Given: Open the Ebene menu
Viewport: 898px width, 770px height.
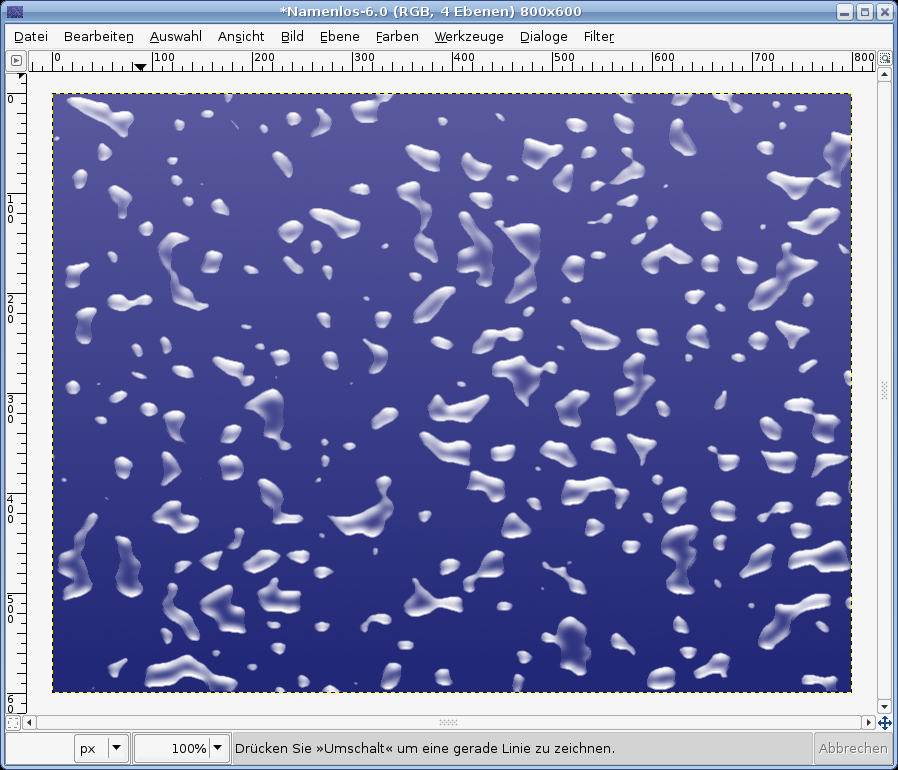Looking at the screenshot, I should [x=340, y=37].
